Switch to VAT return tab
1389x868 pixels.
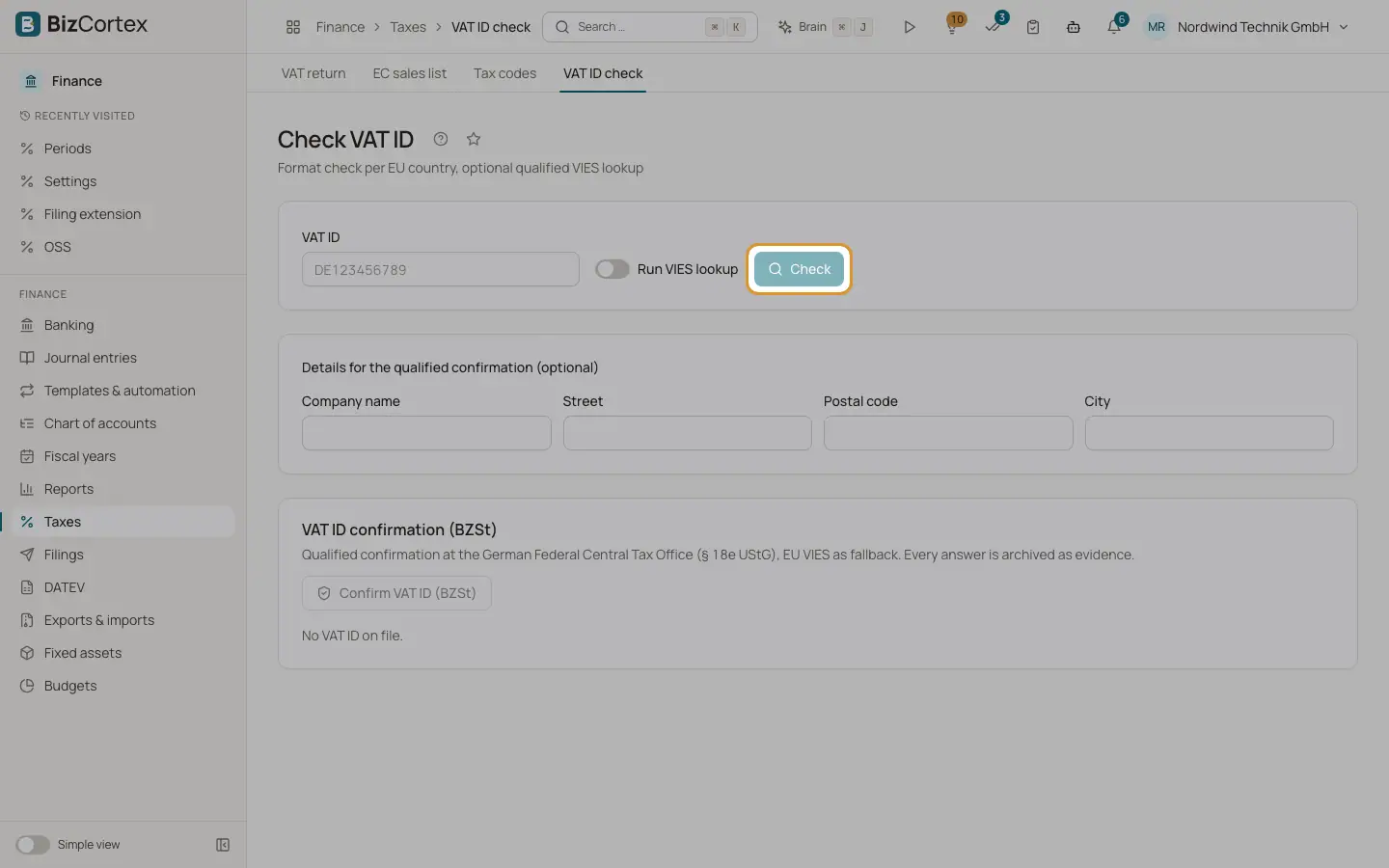coord(313,73)
